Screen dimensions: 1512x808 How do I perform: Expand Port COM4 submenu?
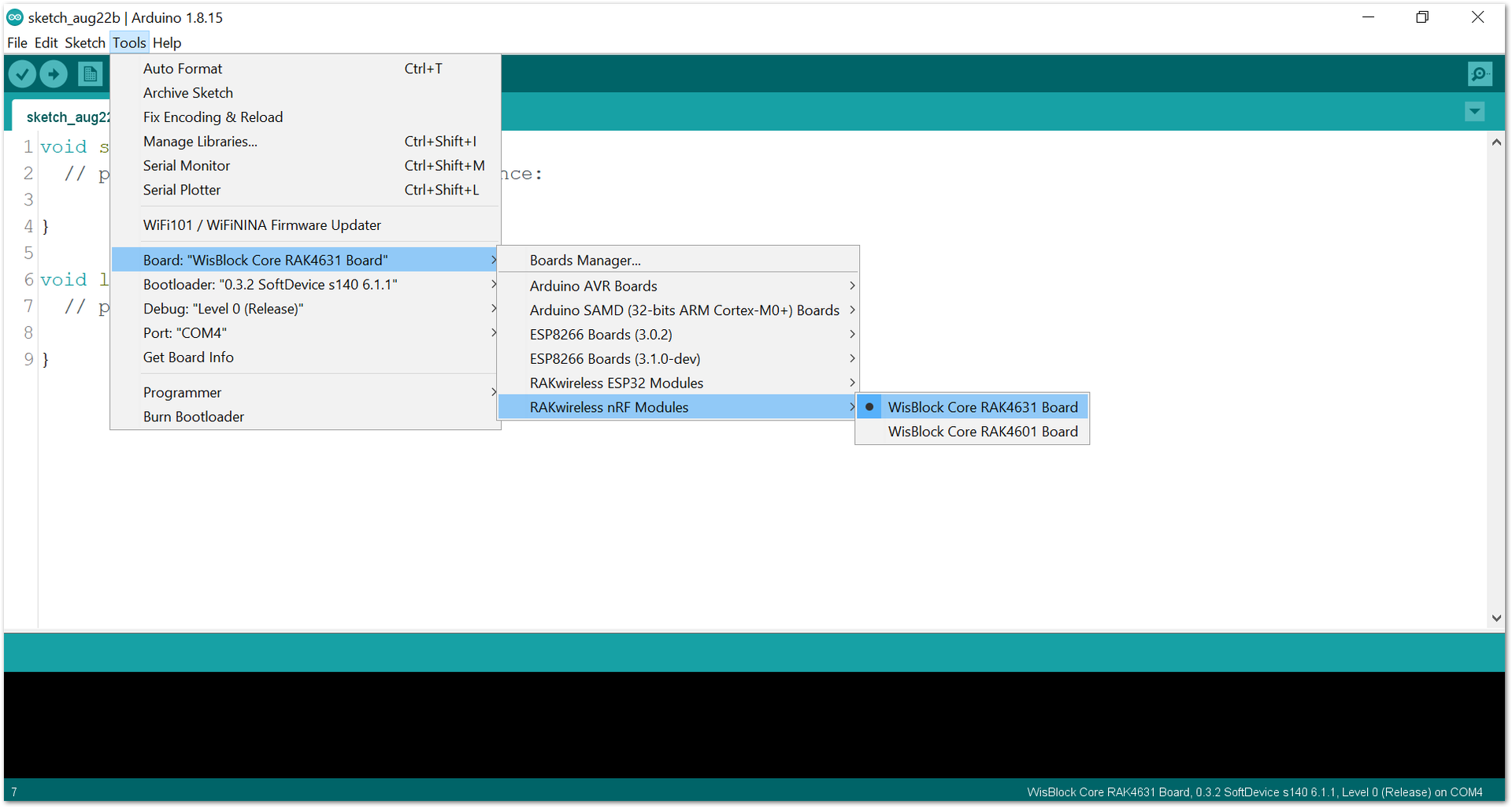point(306,333)
